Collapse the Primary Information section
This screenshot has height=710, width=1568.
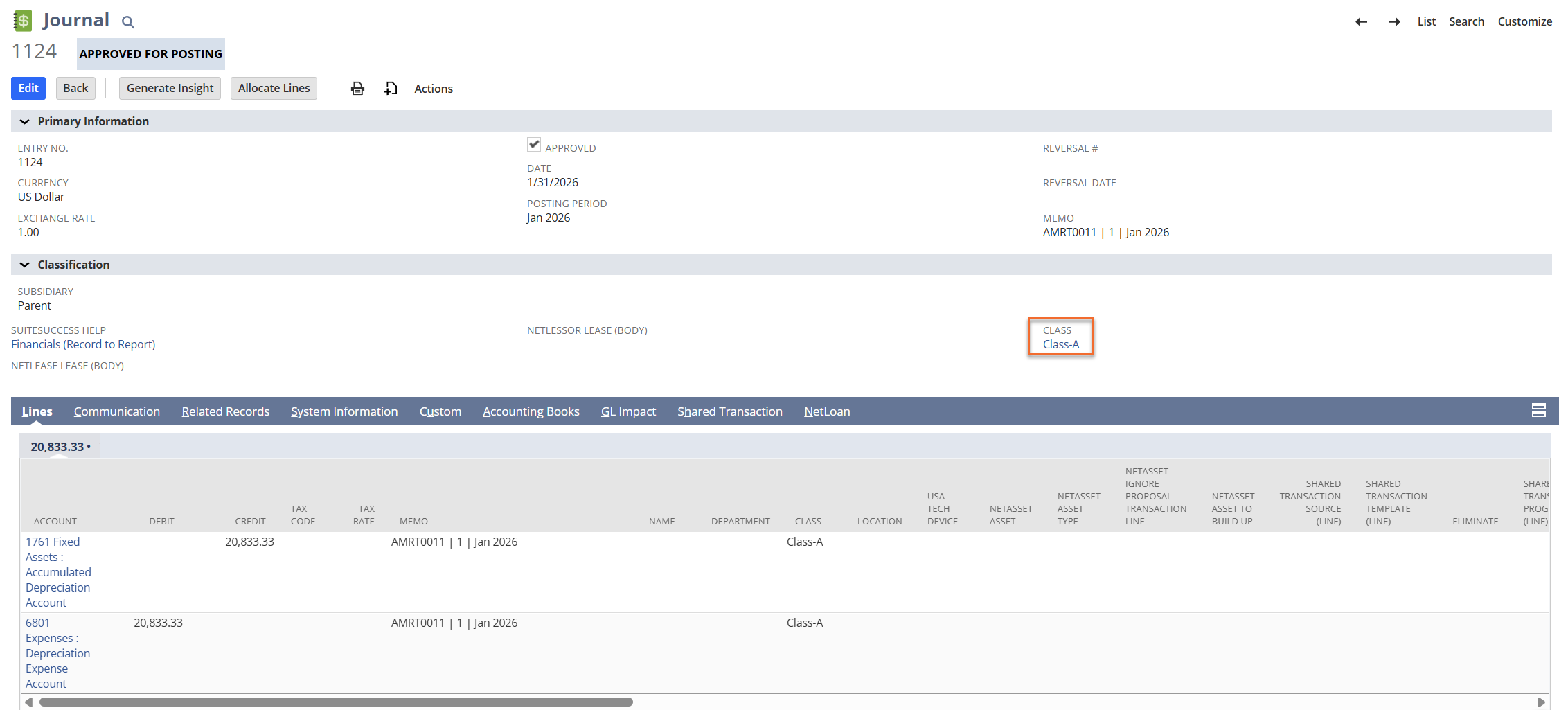tap(25, 122)
